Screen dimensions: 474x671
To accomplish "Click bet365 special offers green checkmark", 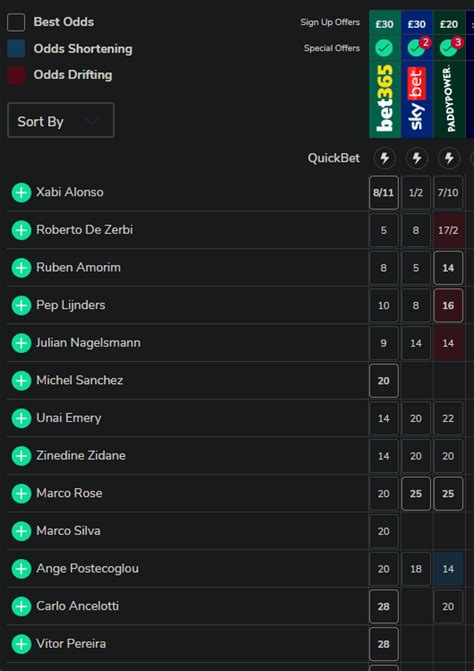I will point(384,48).
